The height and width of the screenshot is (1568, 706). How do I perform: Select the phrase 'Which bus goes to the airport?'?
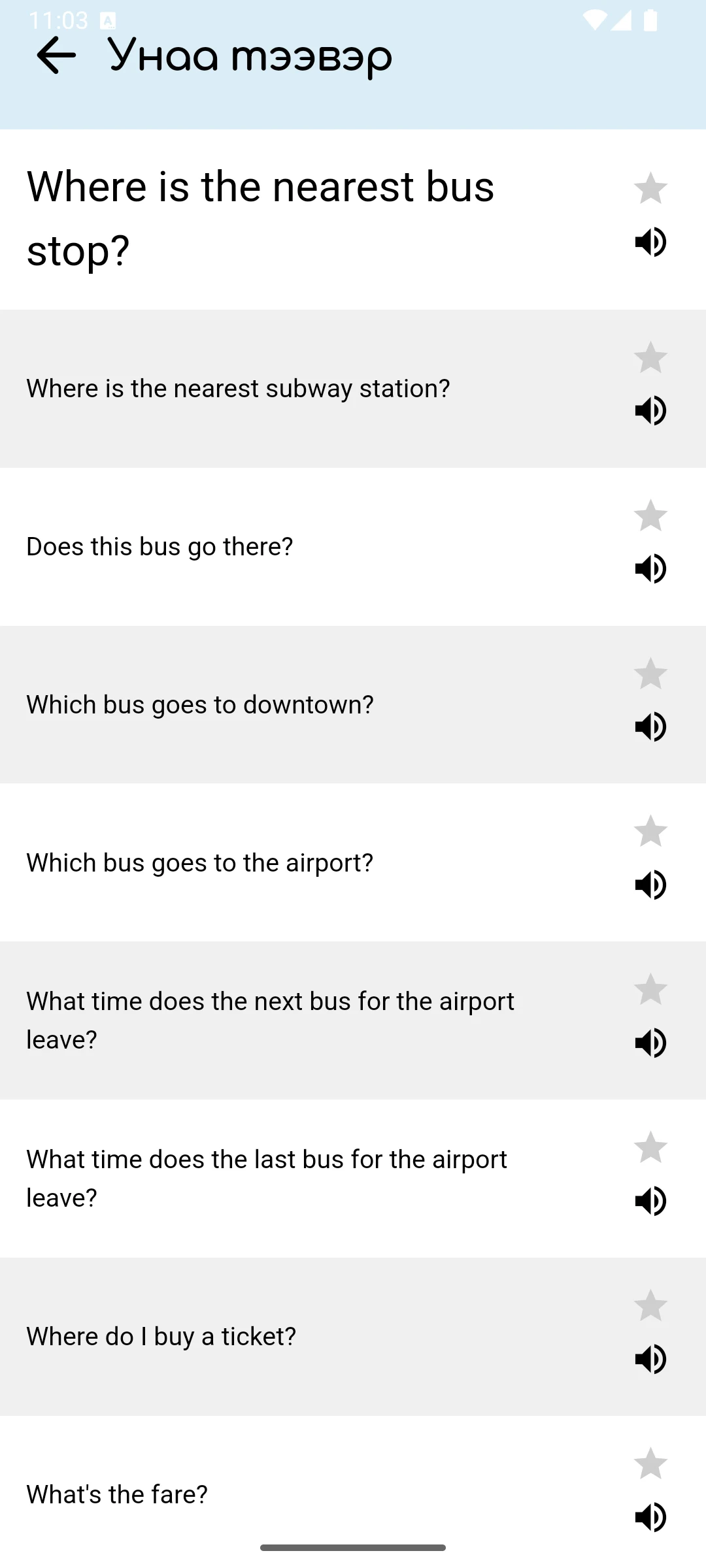click(x=200, y=863)
